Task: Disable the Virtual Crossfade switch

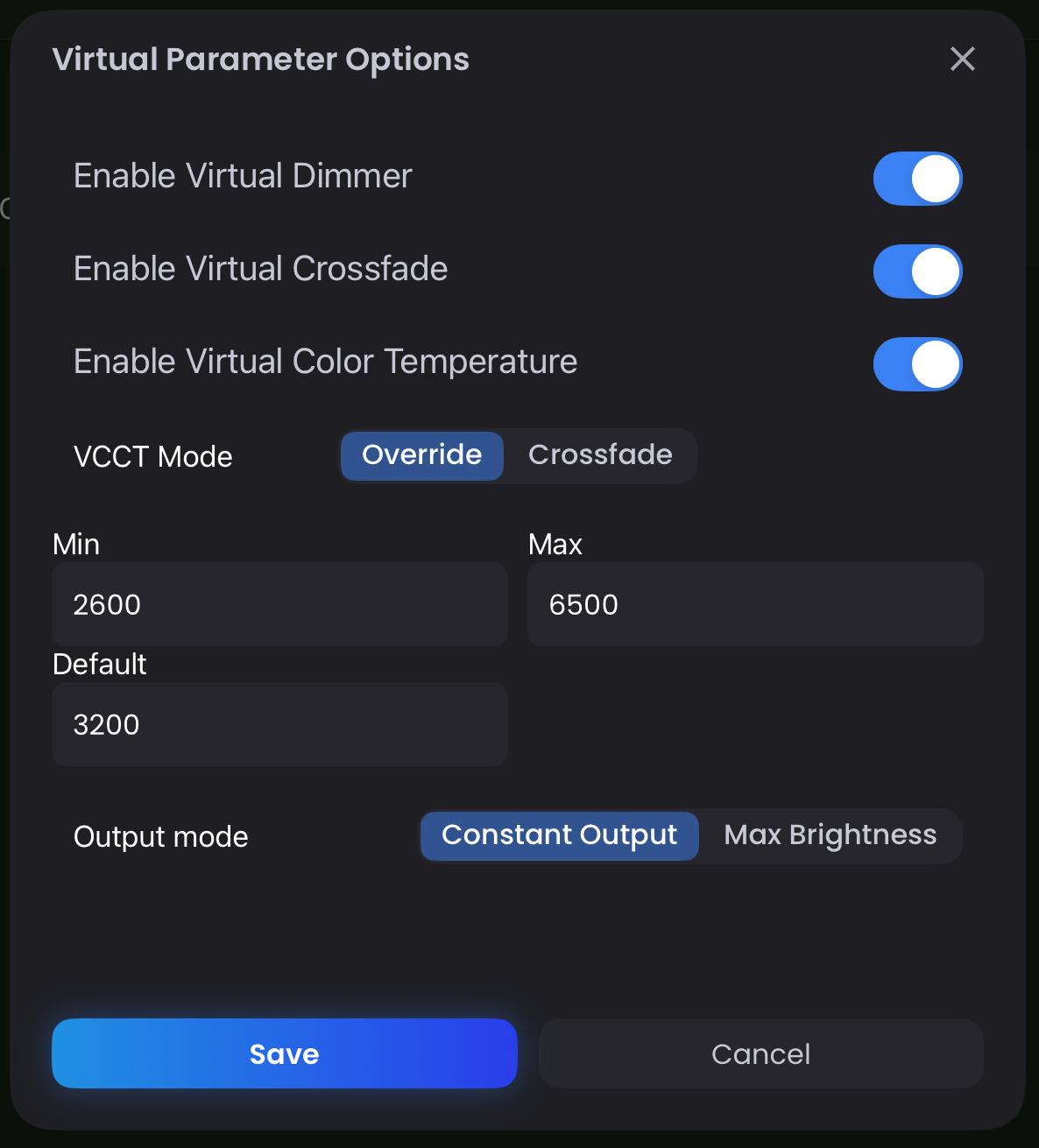Action: pyautogui.click(x=917, y=271)
